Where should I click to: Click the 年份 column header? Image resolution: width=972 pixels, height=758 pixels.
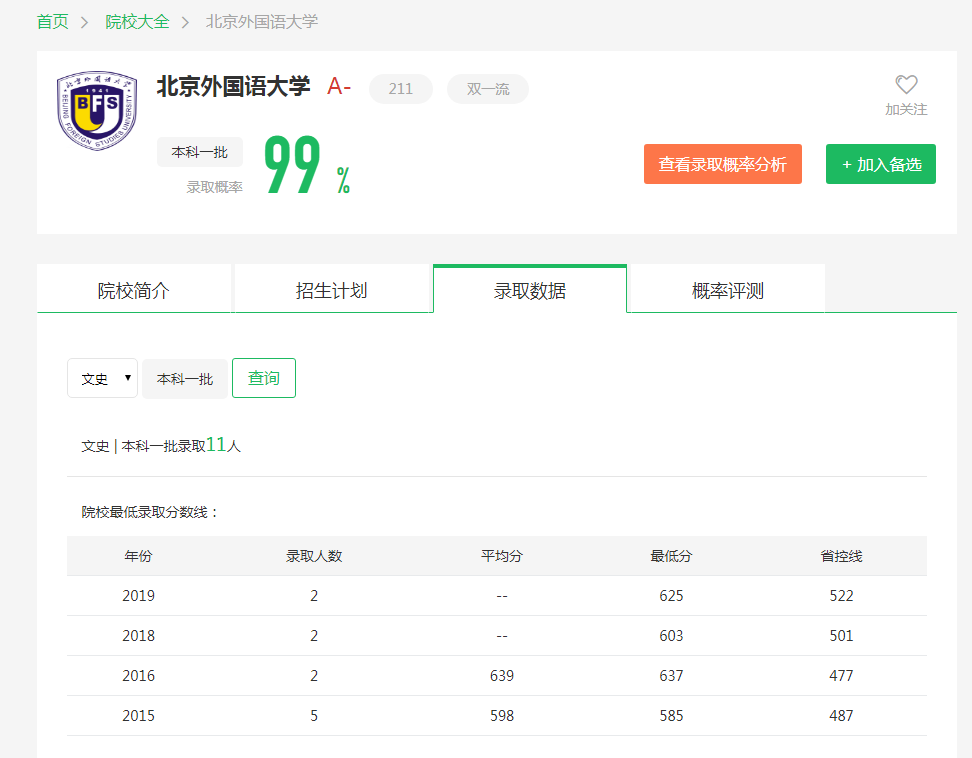138,556
